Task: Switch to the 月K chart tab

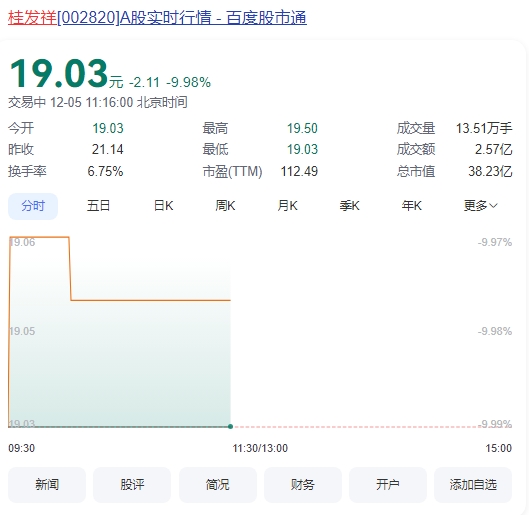Action: (287, 206)
